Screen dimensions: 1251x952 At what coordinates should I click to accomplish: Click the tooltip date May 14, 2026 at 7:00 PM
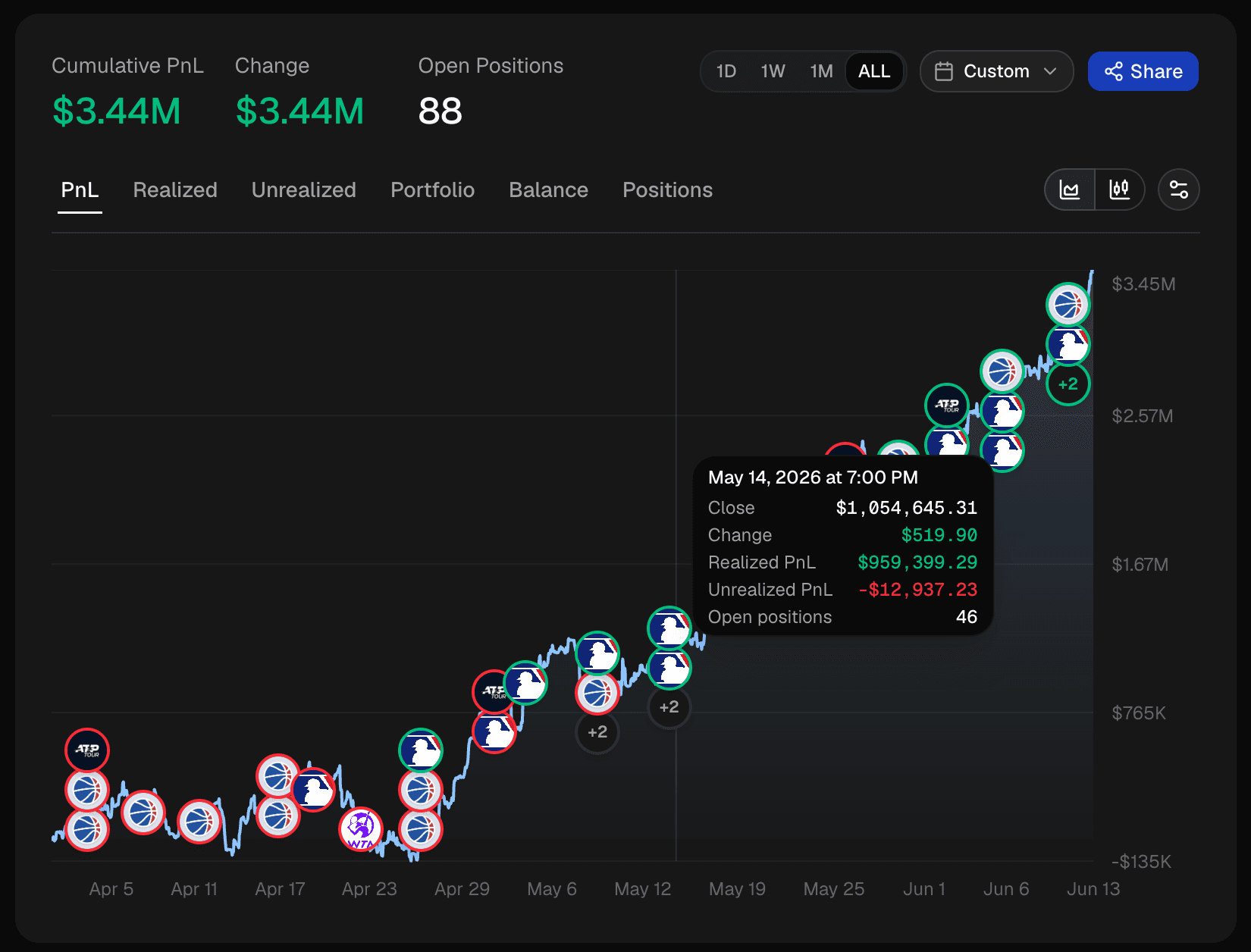(813, 478)
